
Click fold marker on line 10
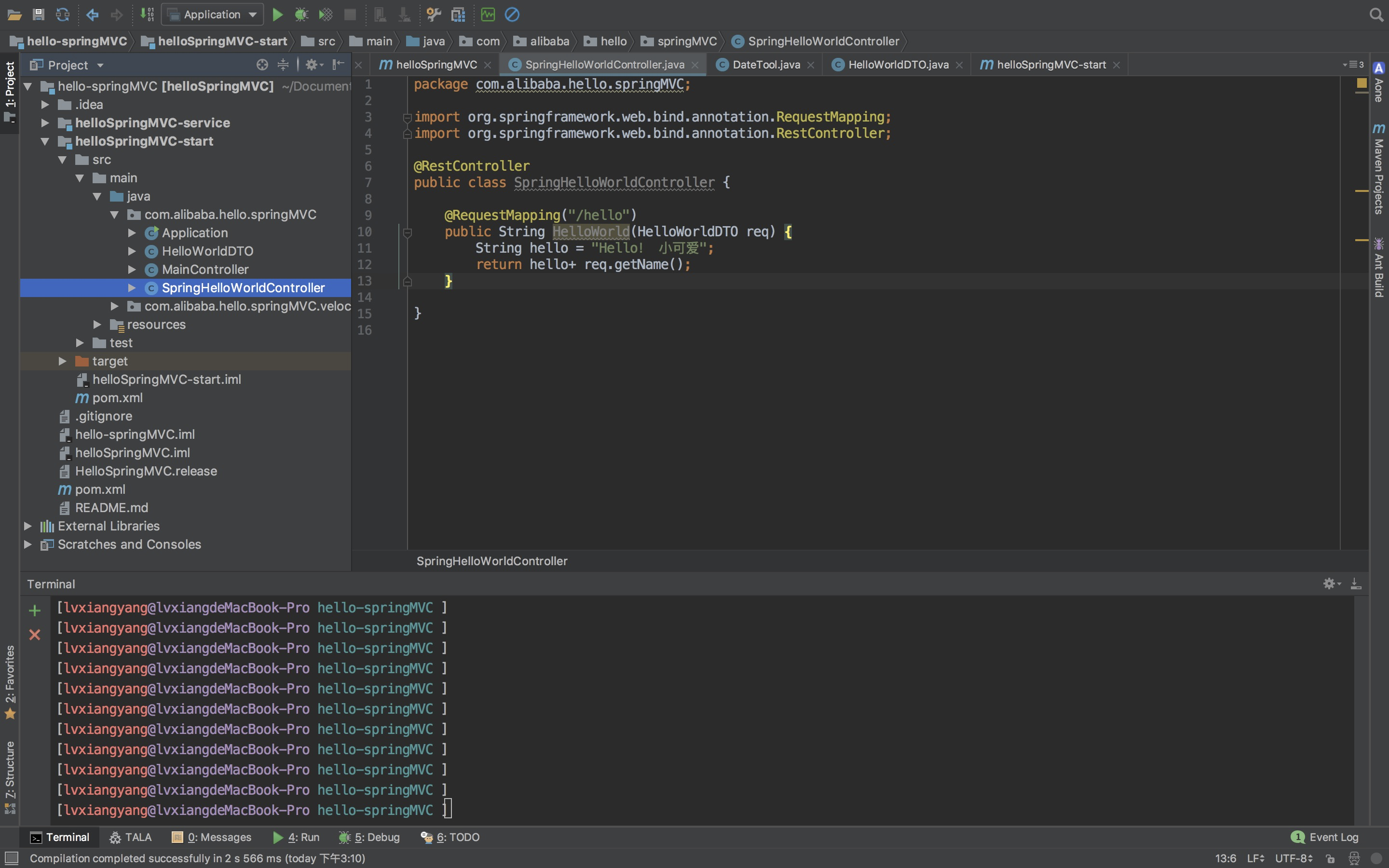408,232
